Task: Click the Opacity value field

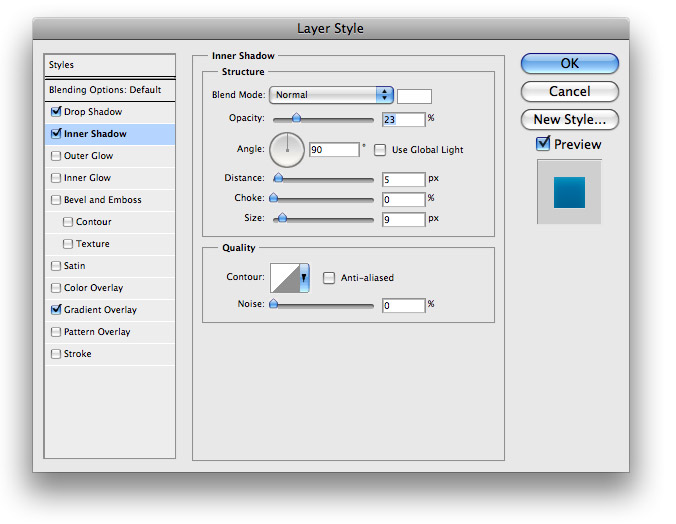Action: tap(404, 119)
